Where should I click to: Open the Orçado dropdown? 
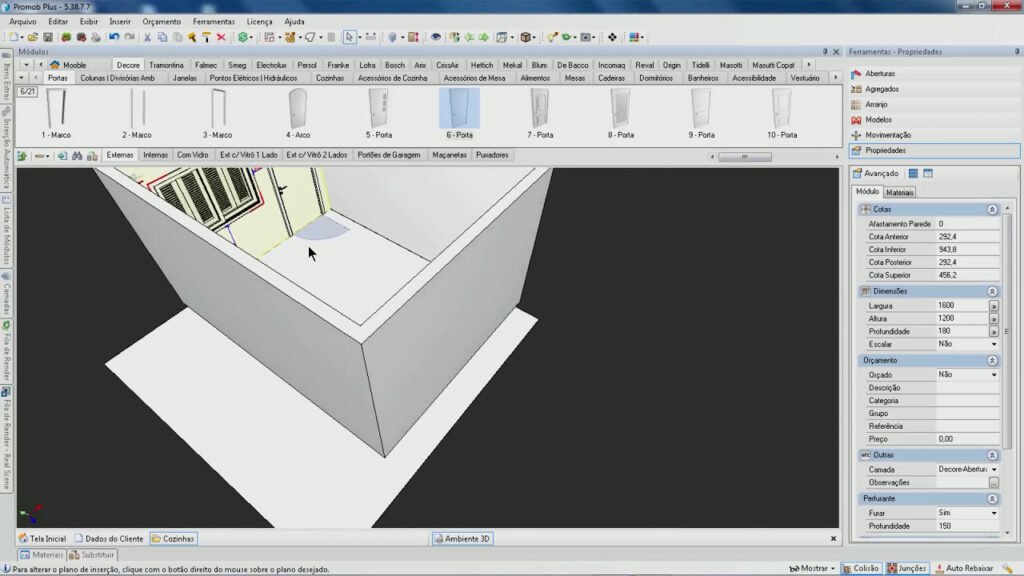click(x=994, y=375)
